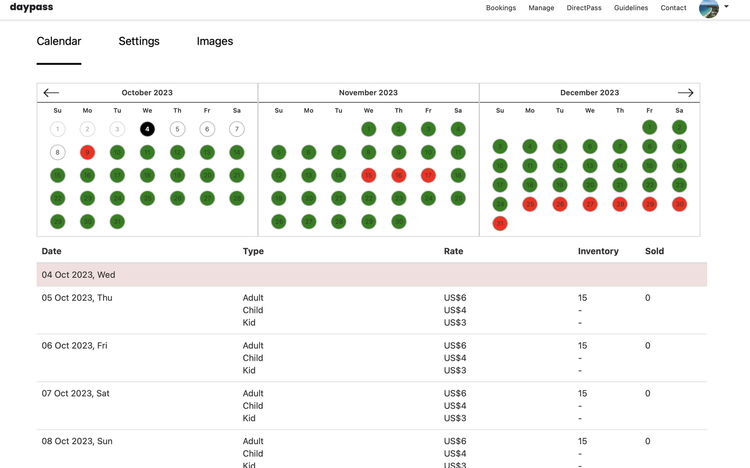Select green December 1 date
Screen dimensions: 750x468
click(650, 127)
